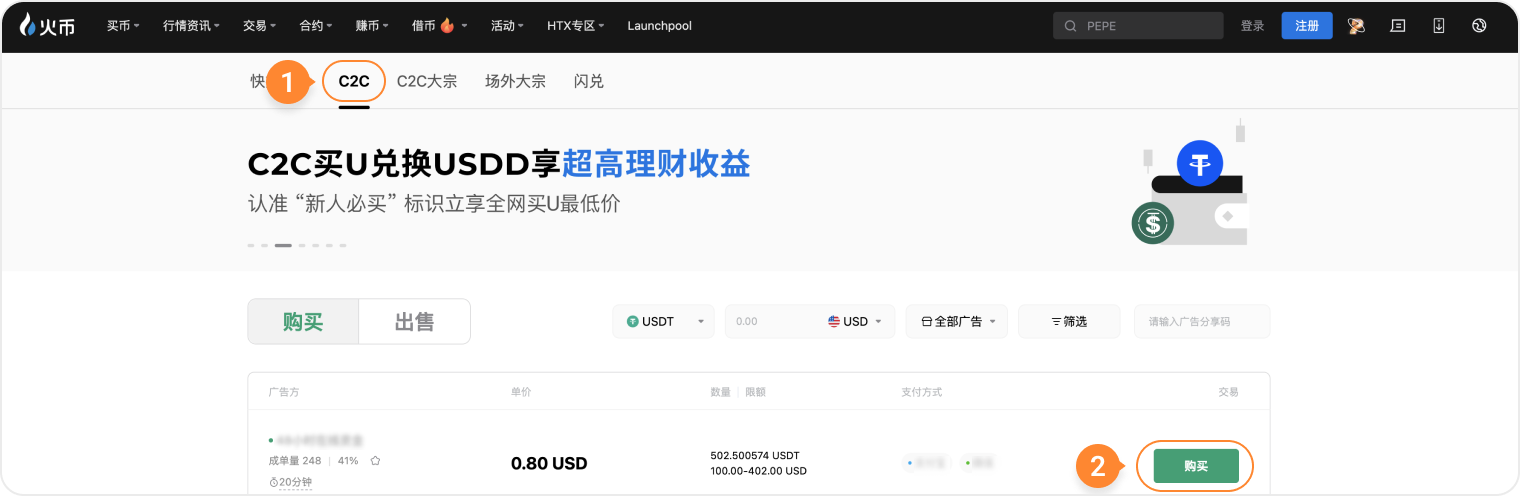Viewport: 1520px width, 496px height.
Task: Click the app download phone icon
Action: pos(1439,26)
